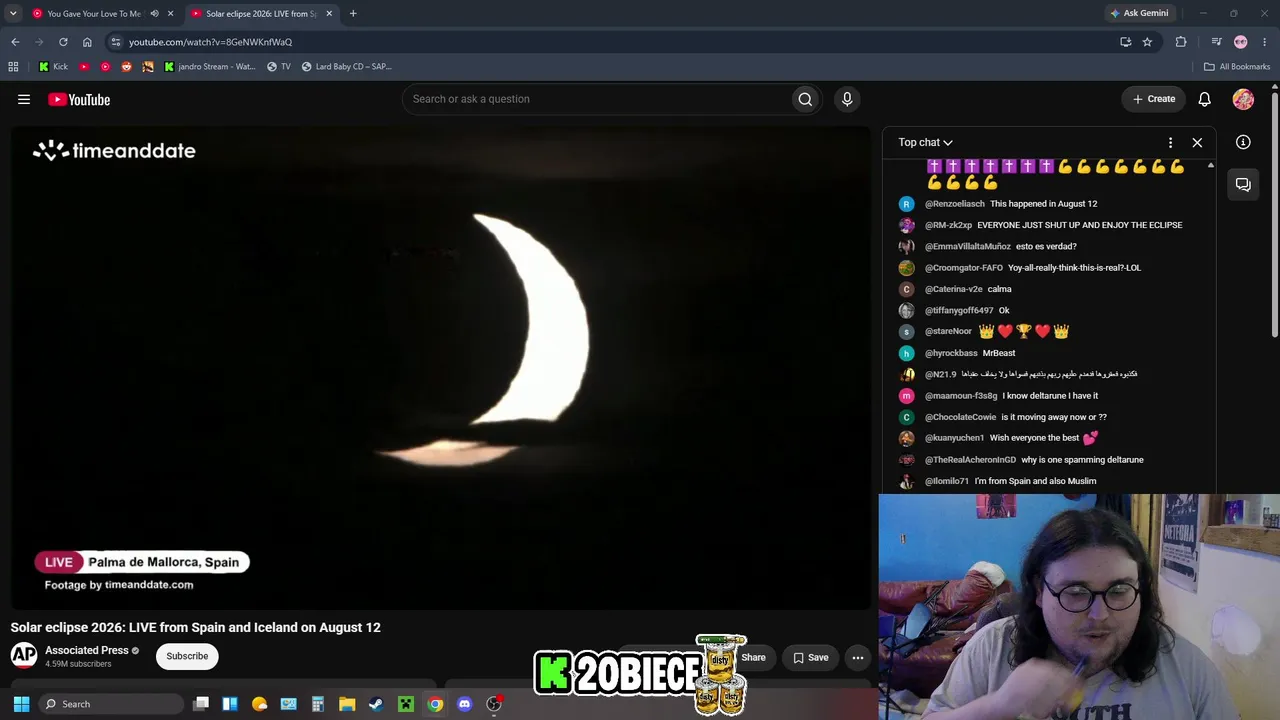Screen dimensions: 1280x720
Task: Go to YouTube home via the logo
Action: point(79,99)
